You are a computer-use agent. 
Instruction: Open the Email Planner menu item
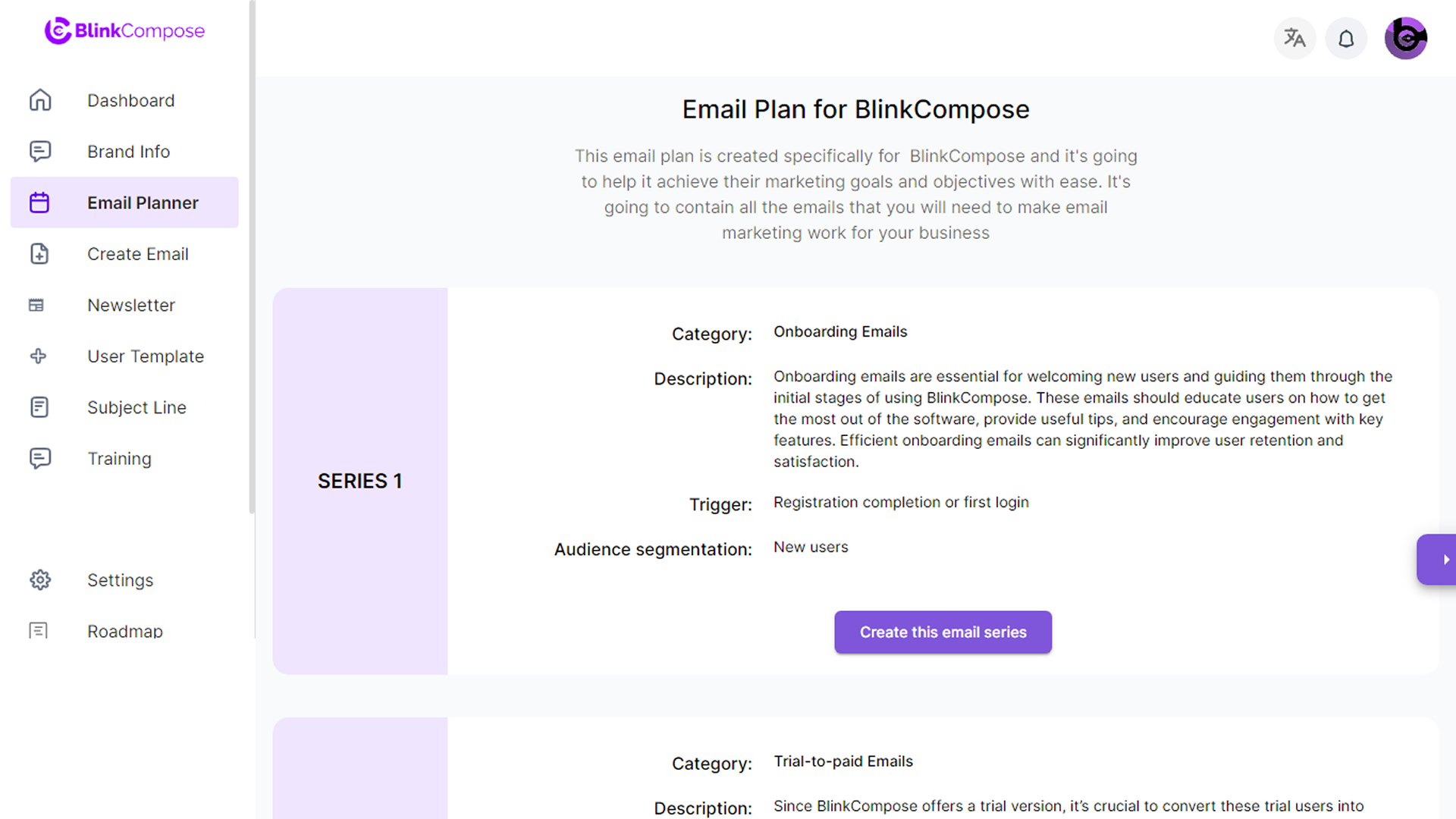pyautogui.click(x=143, y=202)
